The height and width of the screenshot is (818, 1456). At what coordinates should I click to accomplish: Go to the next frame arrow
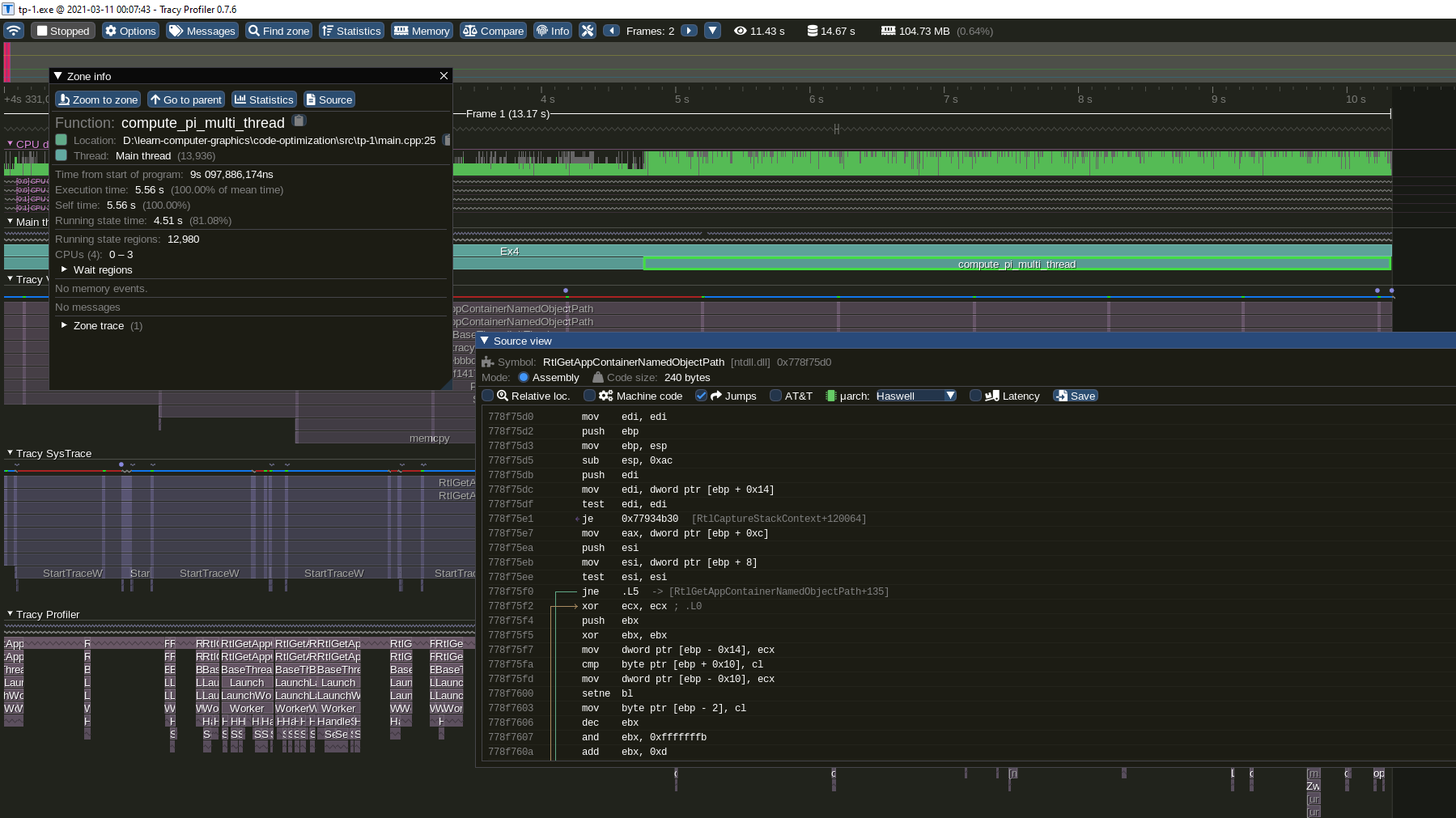pos(689,31)
